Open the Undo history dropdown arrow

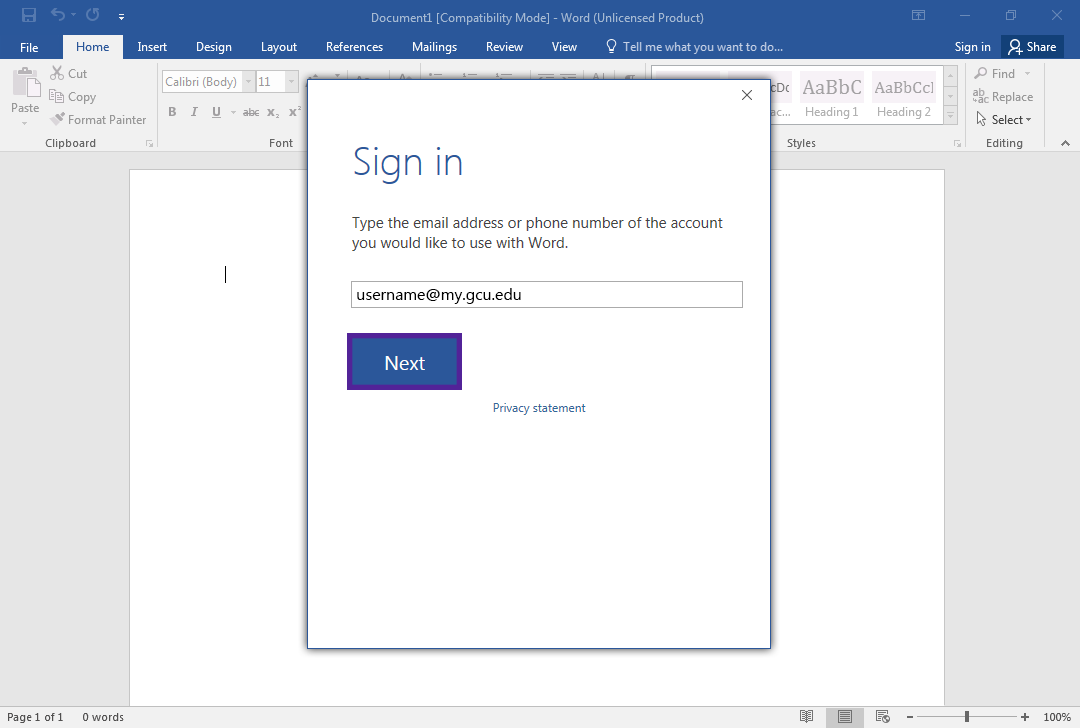[73, 14]
